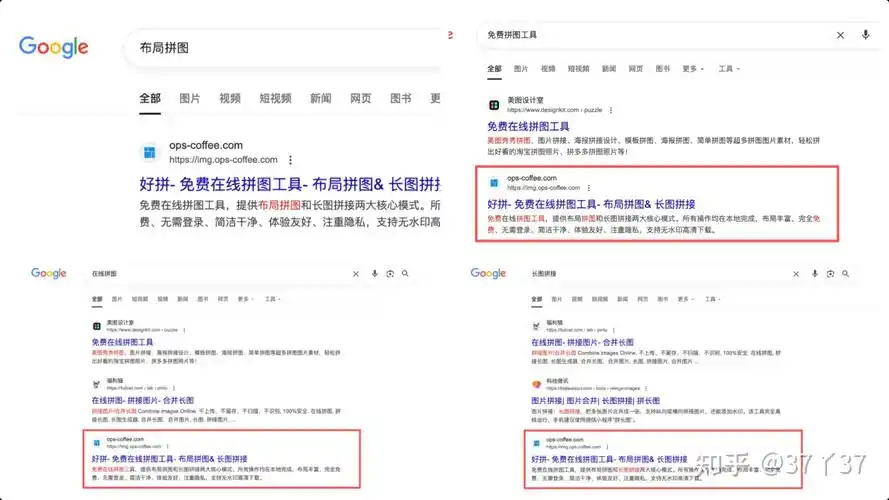Click the 福利猫 favicon in the 长图拼接 results
This screenshot has width=889, height=500.
coord(536,326)
